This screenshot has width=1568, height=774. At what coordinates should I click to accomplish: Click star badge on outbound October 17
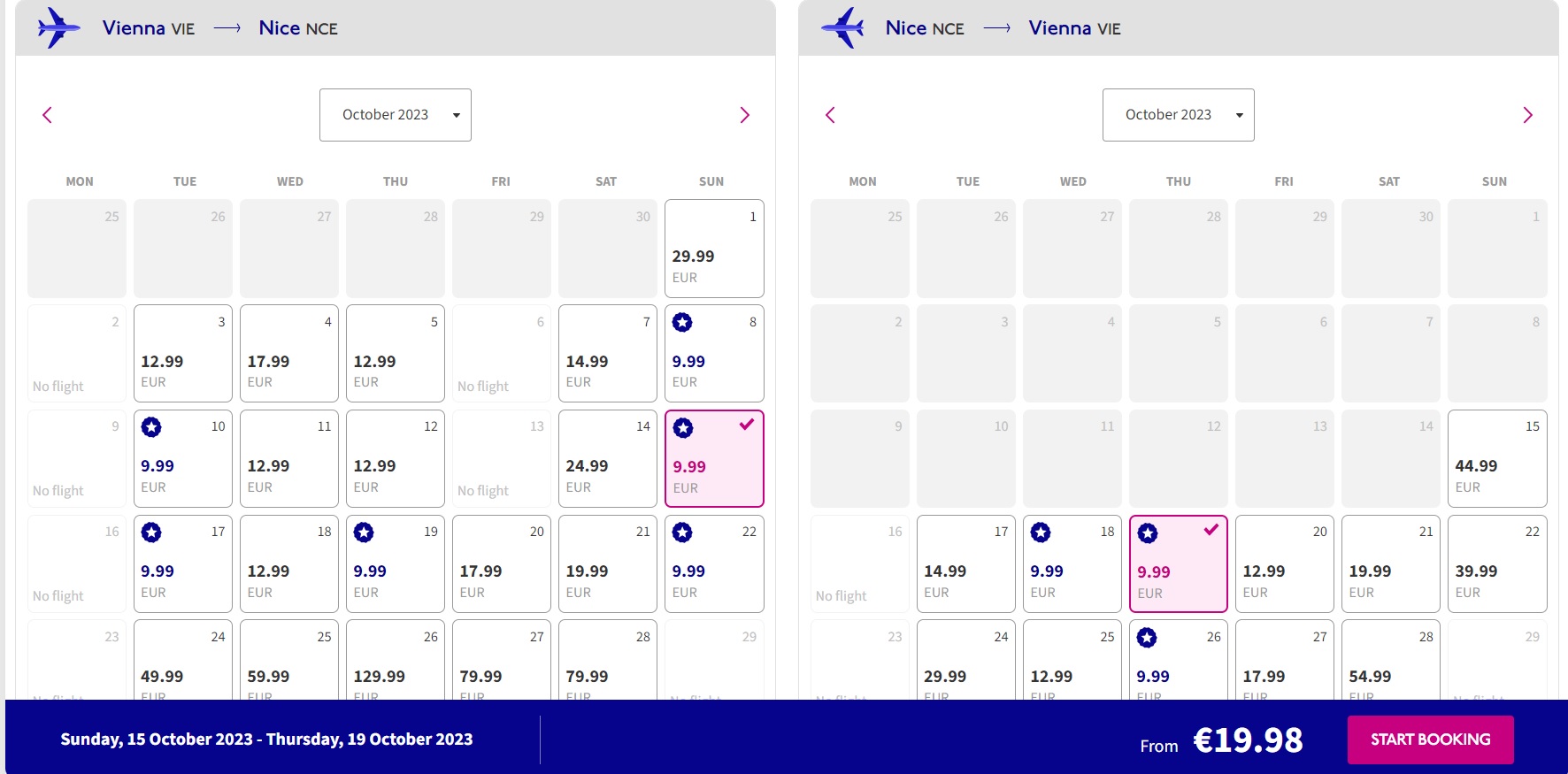151,533
